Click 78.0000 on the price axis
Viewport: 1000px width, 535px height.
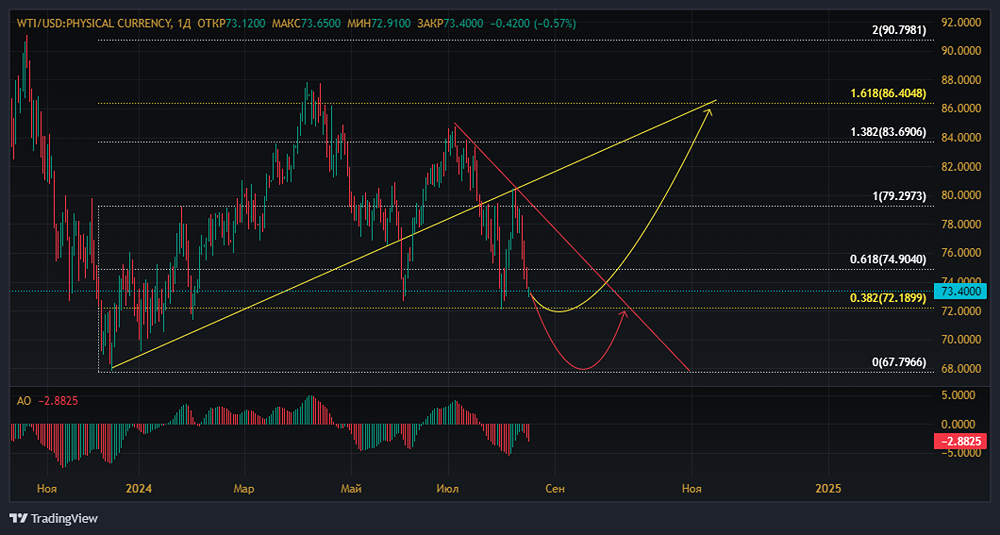(x=962, y=224)
